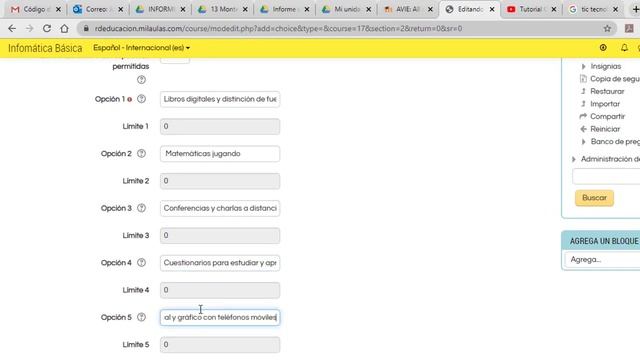
Task: Switch to the Tutorial YouTube tab
Action: [531, 9]
